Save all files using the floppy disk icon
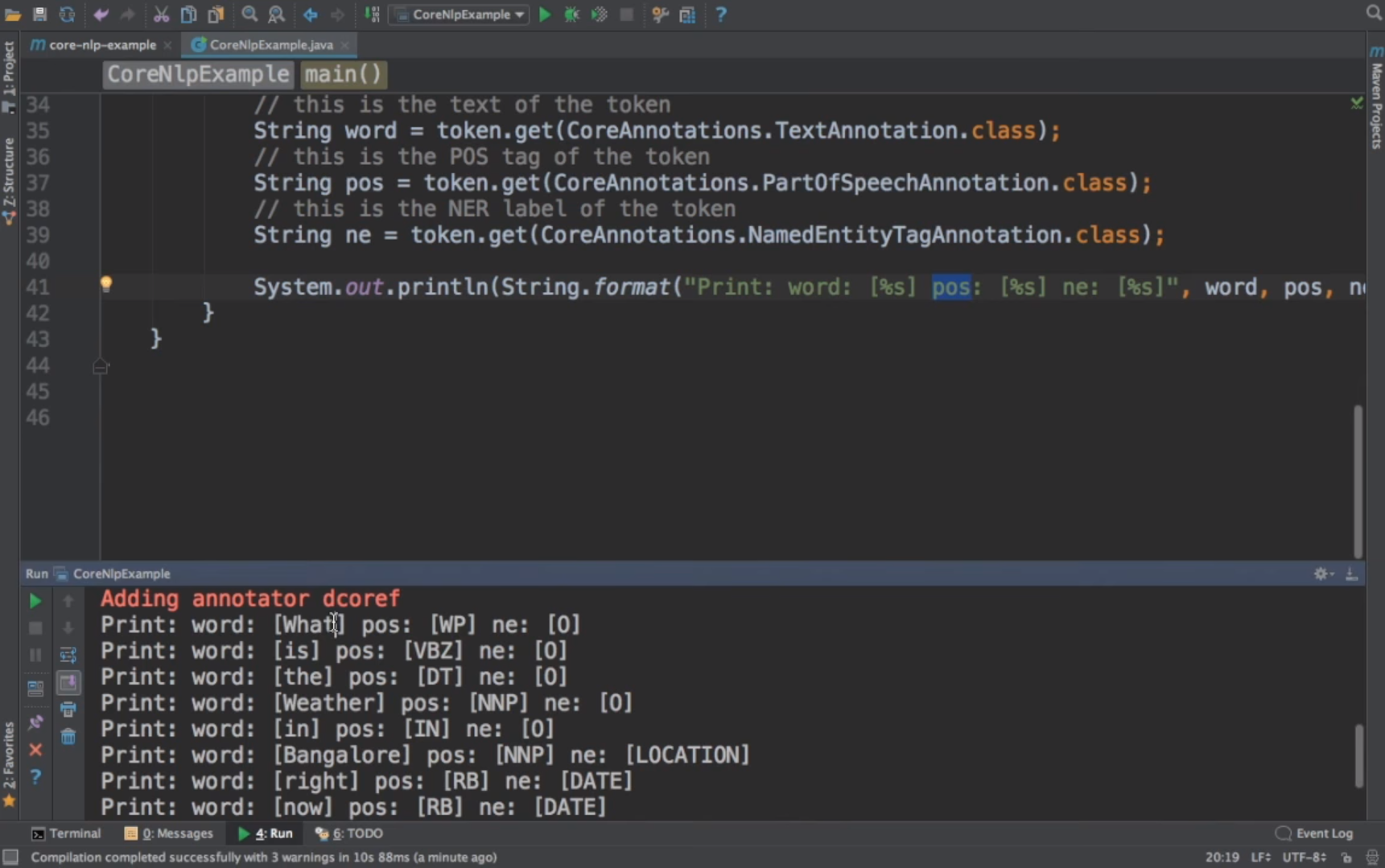The image size is (1385, 868). coord(39,14)
